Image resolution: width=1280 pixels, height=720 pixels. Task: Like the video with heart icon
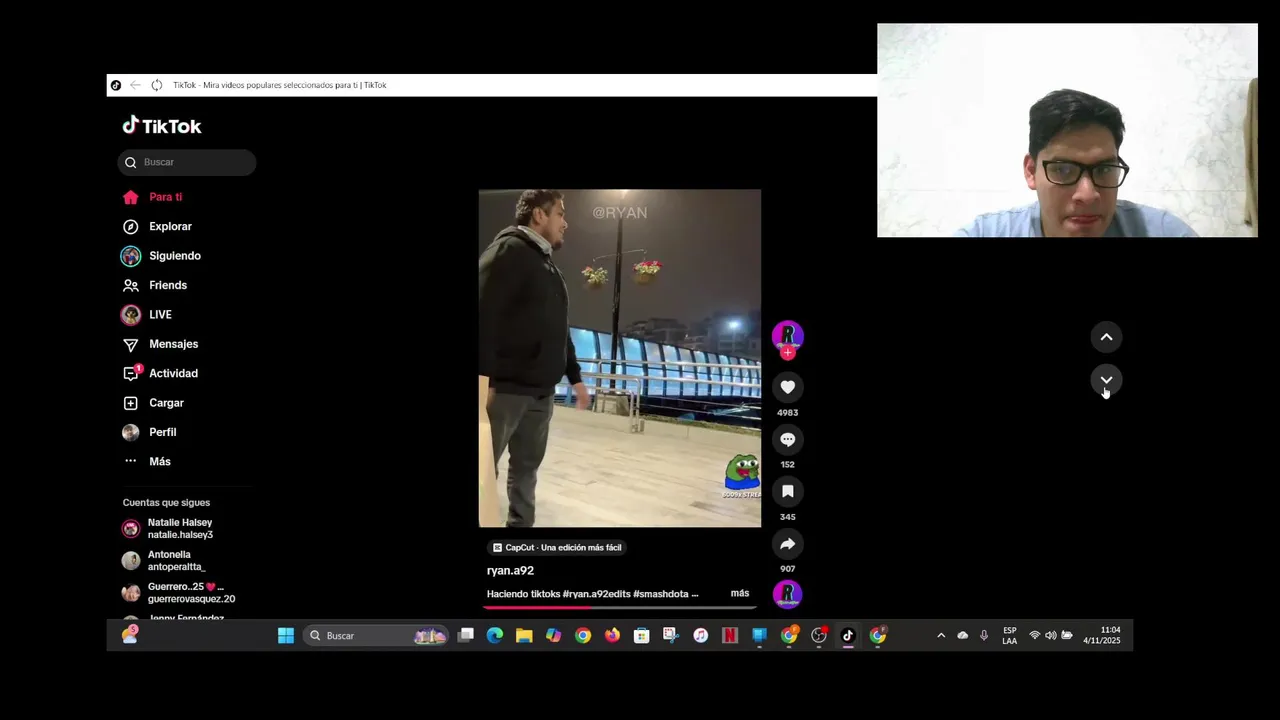click(x=788, y=387)
